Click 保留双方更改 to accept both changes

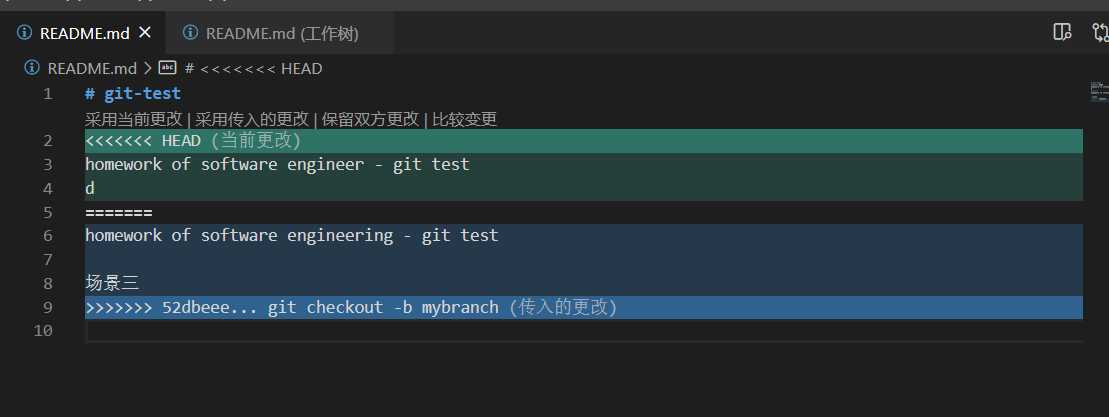click(x=371, y=119)
